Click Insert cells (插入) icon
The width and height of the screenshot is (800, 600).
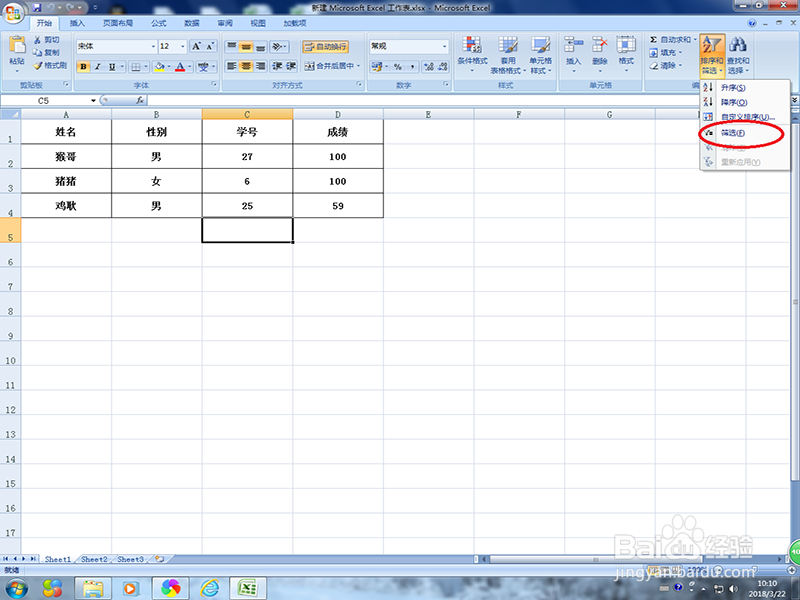[573, 45]
